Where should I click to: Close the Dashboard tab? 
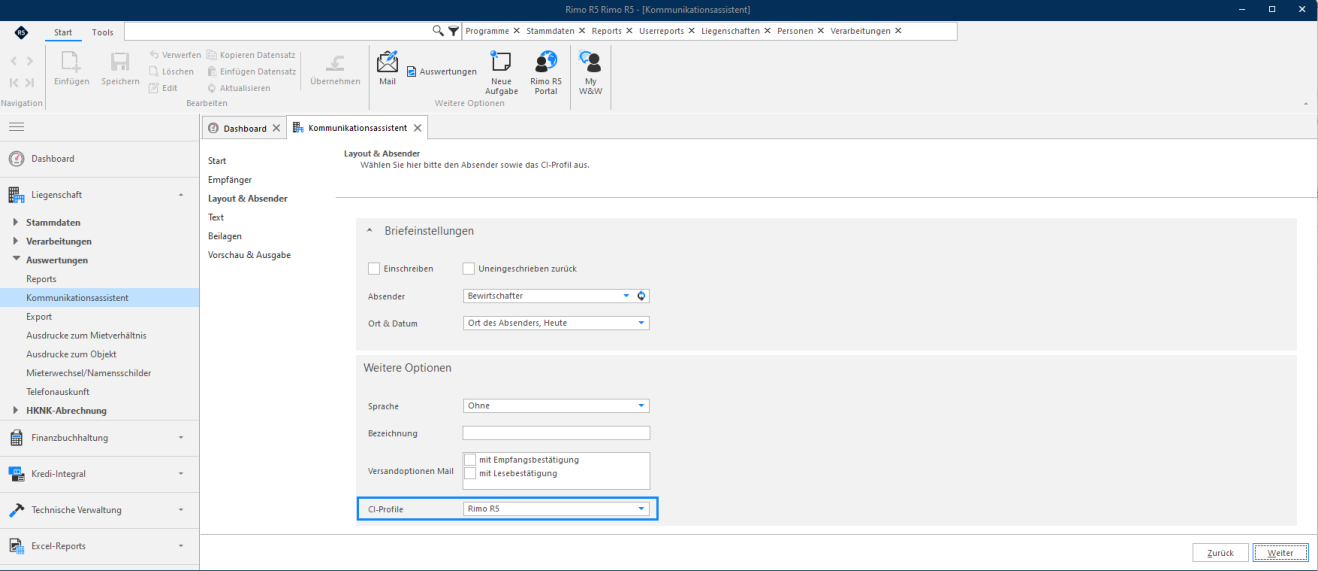click(x=276, y=128)
